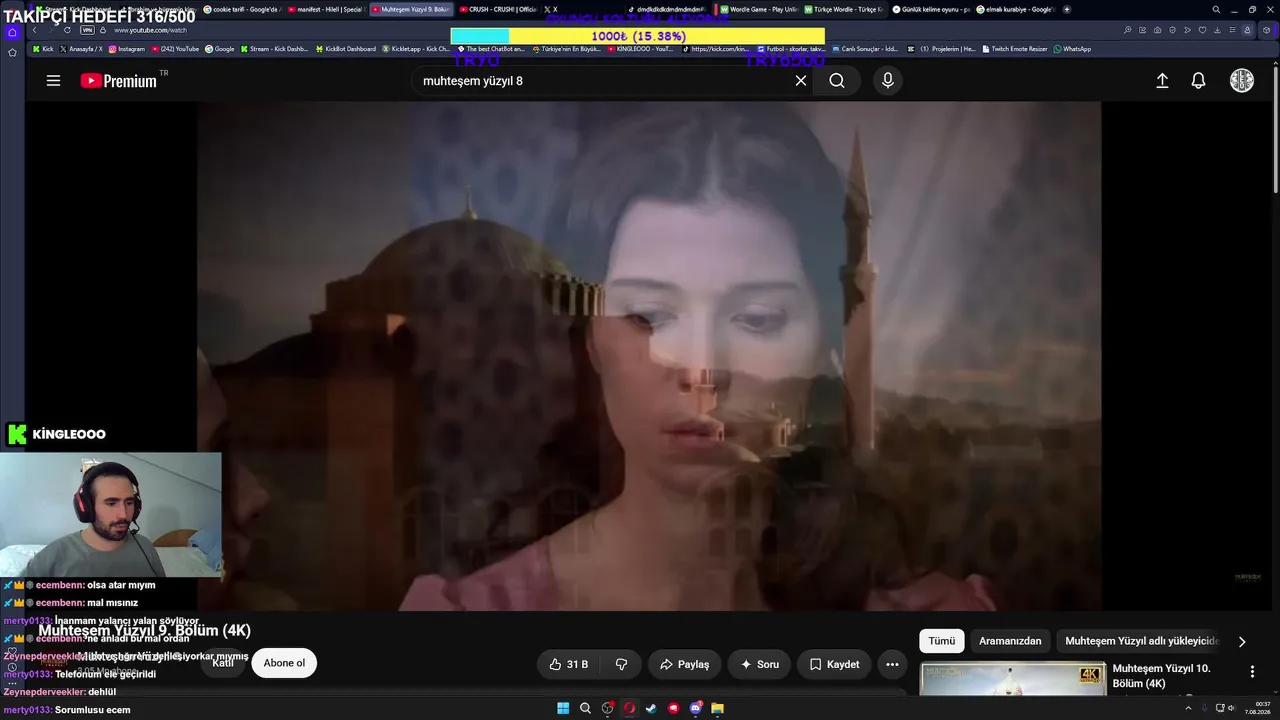Select the Aramanızdan filter chip
Screen dimensions: 1280x720
tap(1010, 641)
